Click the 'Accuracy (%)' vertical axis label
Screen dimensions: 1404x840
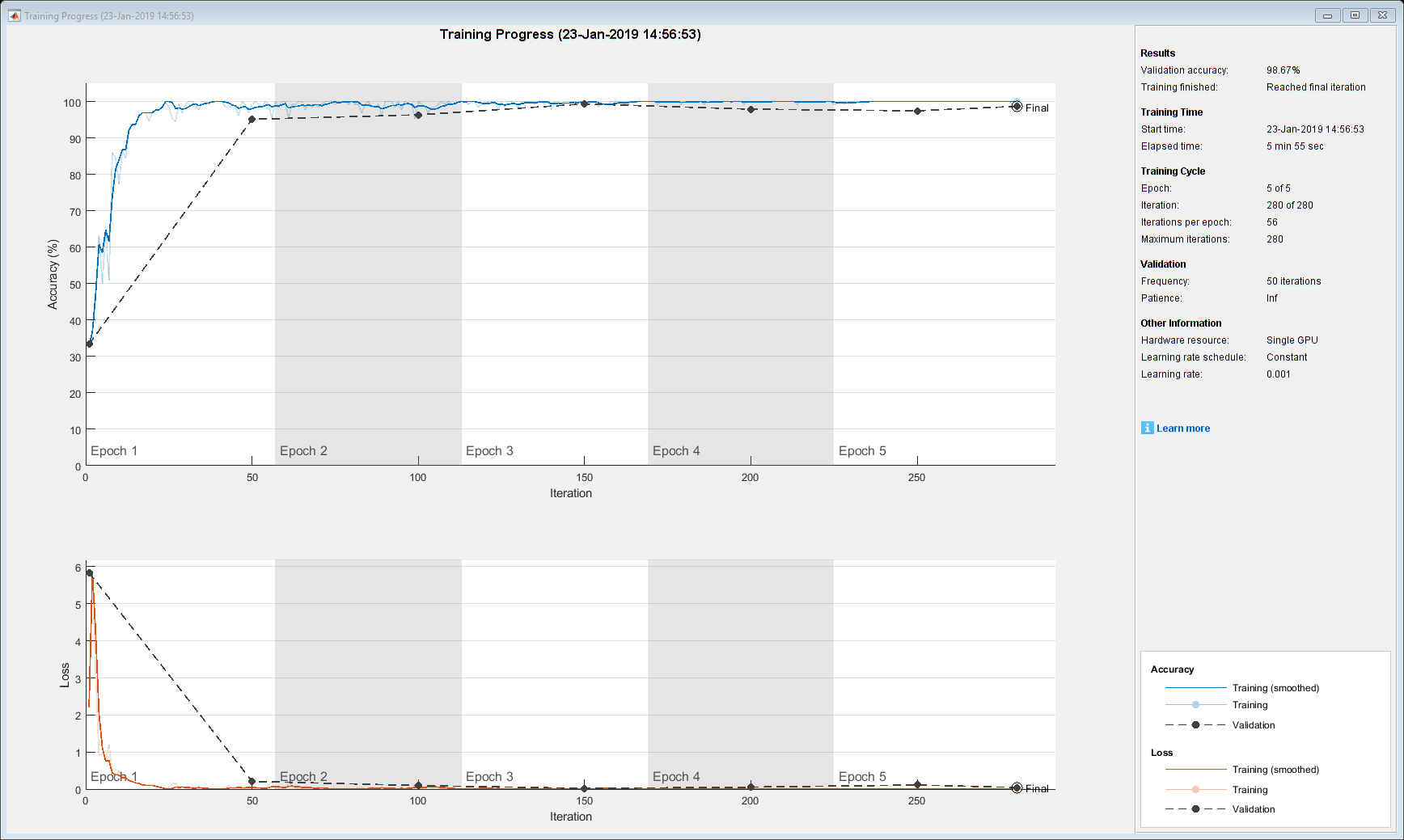point(53,274)
